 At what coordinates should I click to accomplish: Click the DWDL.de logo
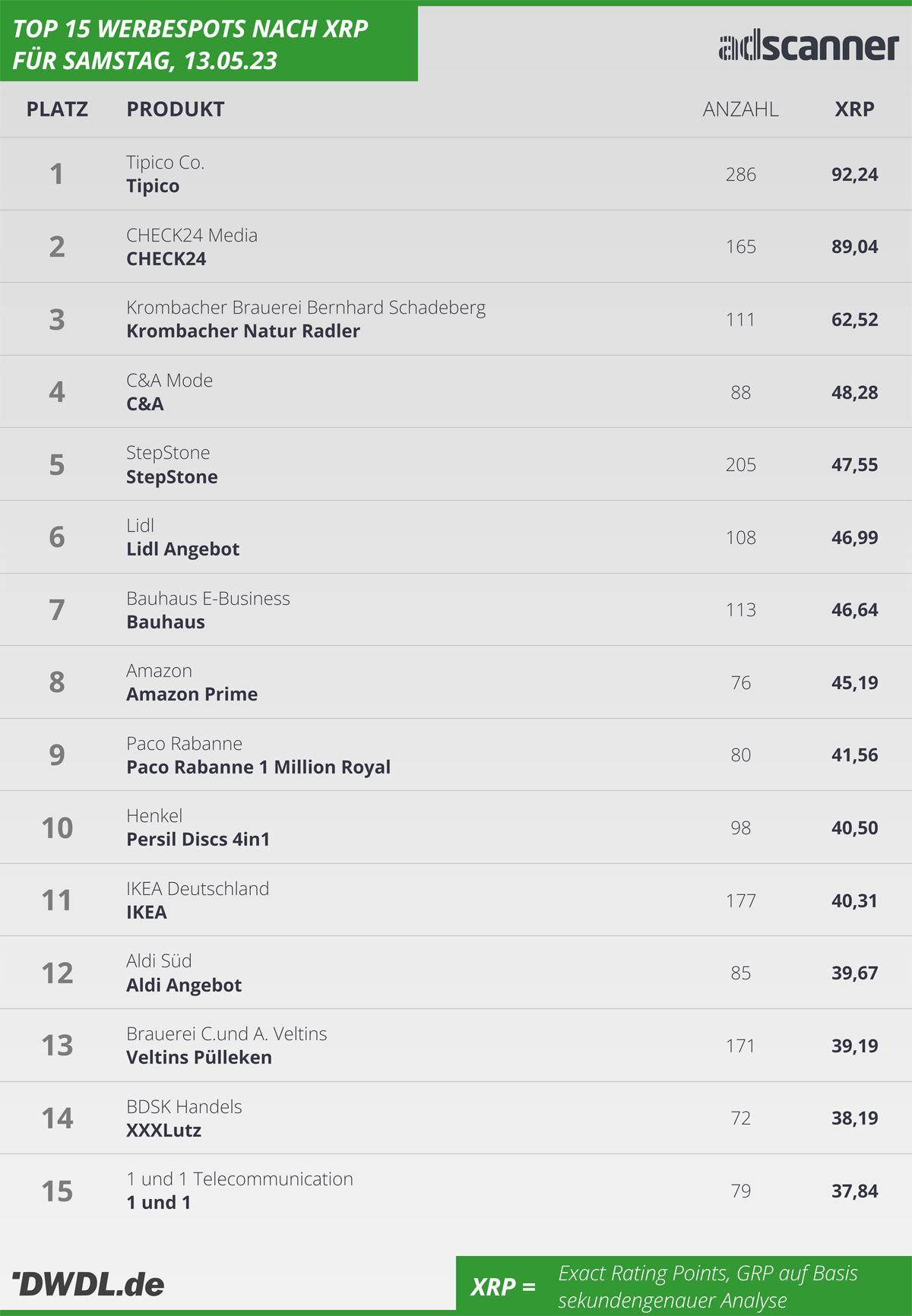[88, 1284]
